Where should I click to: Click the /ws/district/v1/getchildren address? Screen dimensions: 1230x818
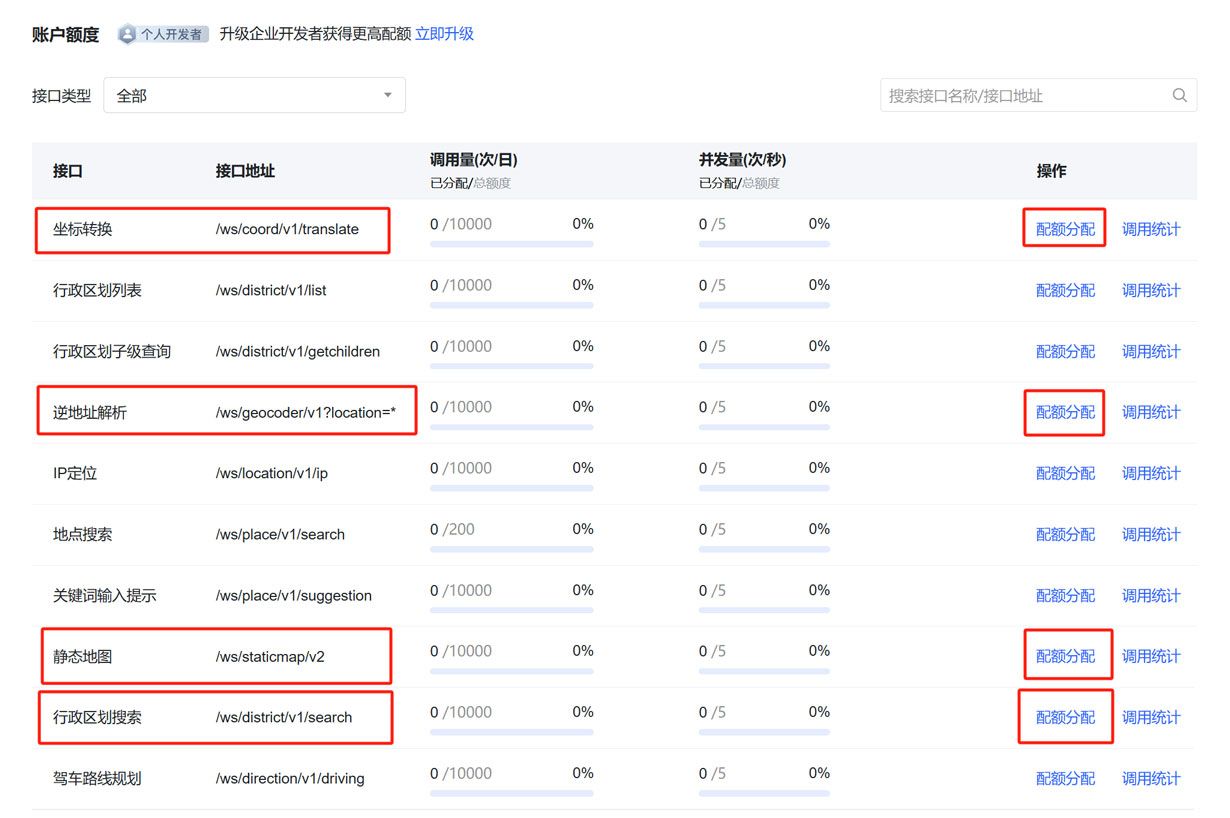pos(298,351)
